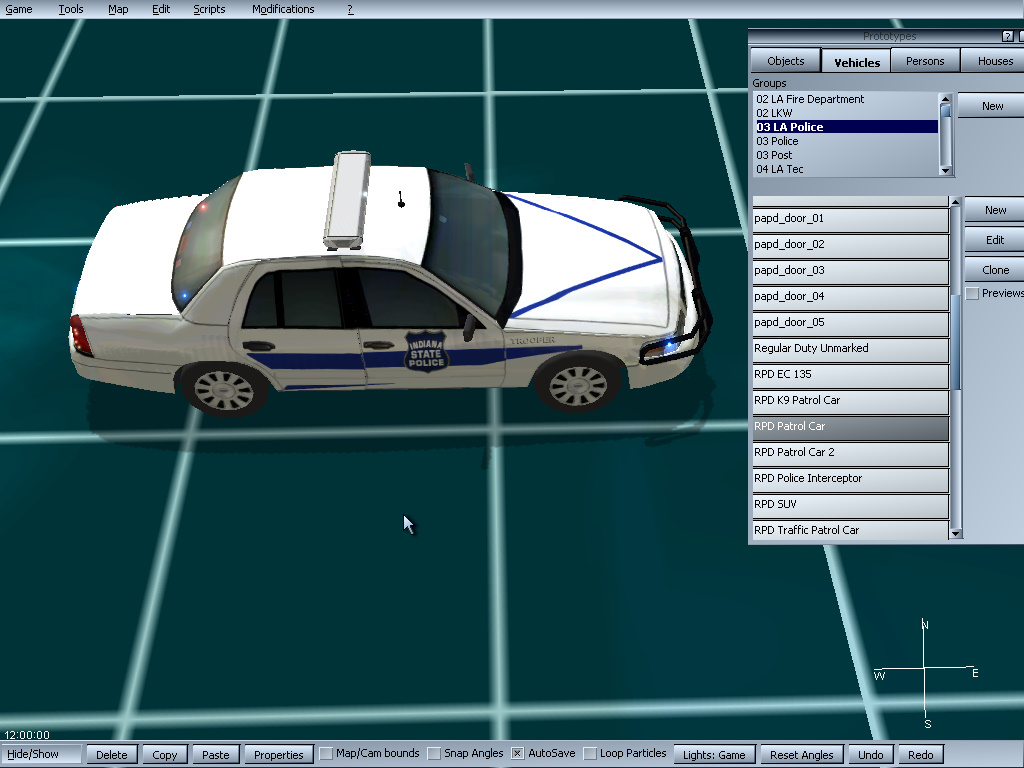
Task: Click the Lights: Game button
Action: pos(714,754)
